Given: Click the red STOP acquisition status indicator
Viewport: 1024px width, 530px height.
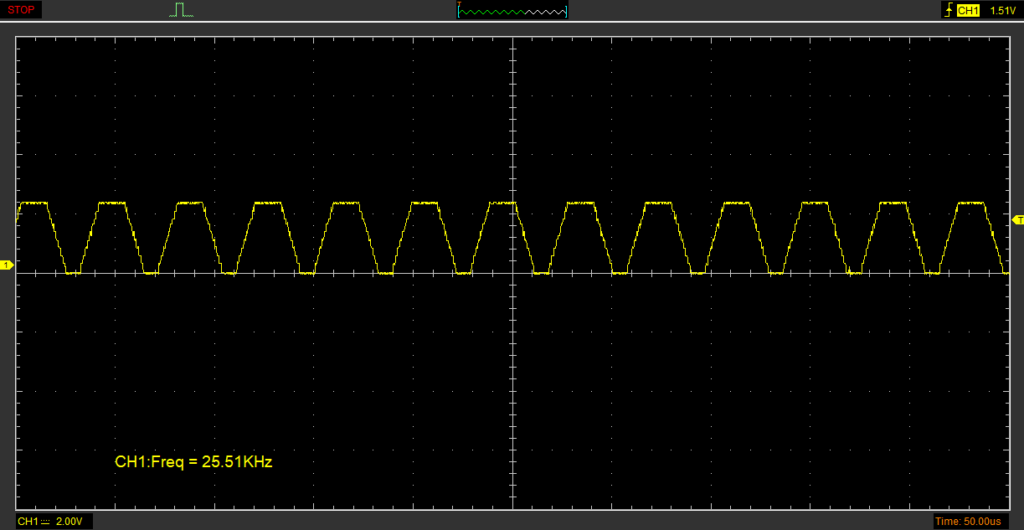Looking at the screenshot, I should coord(21,10).
